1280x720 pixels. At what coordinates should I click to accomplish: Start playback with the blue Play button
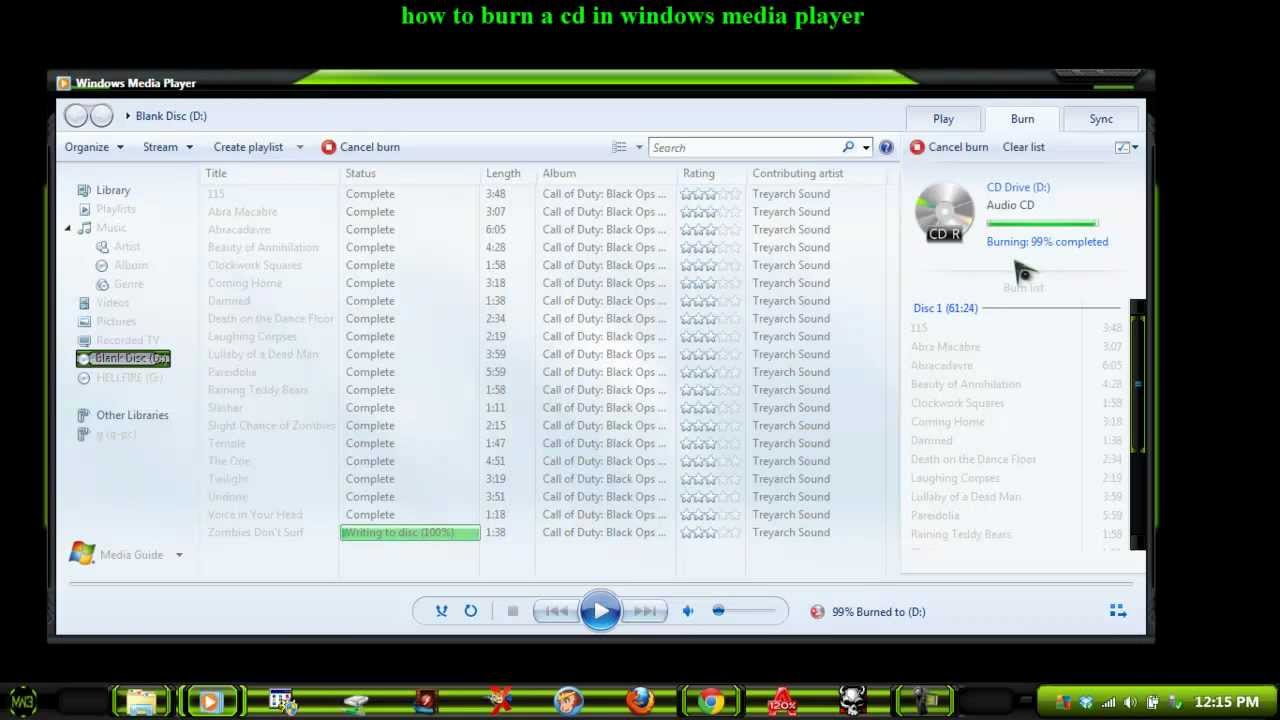(x=600, y=611)
